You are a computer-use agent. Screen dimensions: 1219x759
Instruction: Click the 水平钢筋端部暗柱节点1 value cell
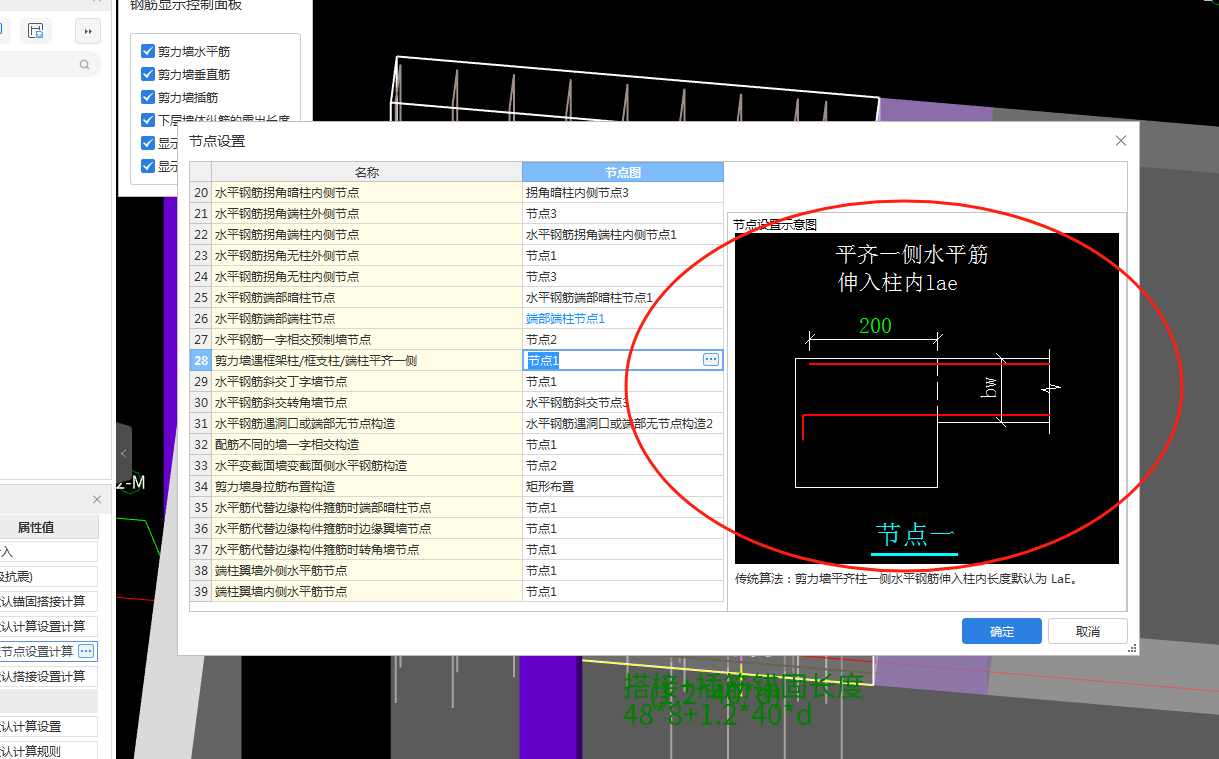[623, 297]
